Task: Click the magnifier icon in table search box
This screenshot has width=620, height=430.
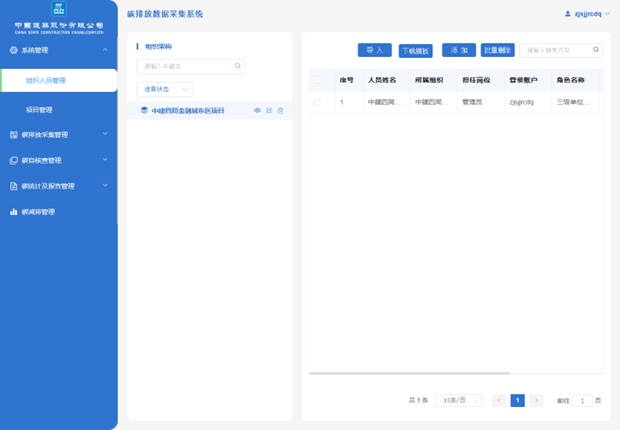Action: pos(595,50)
